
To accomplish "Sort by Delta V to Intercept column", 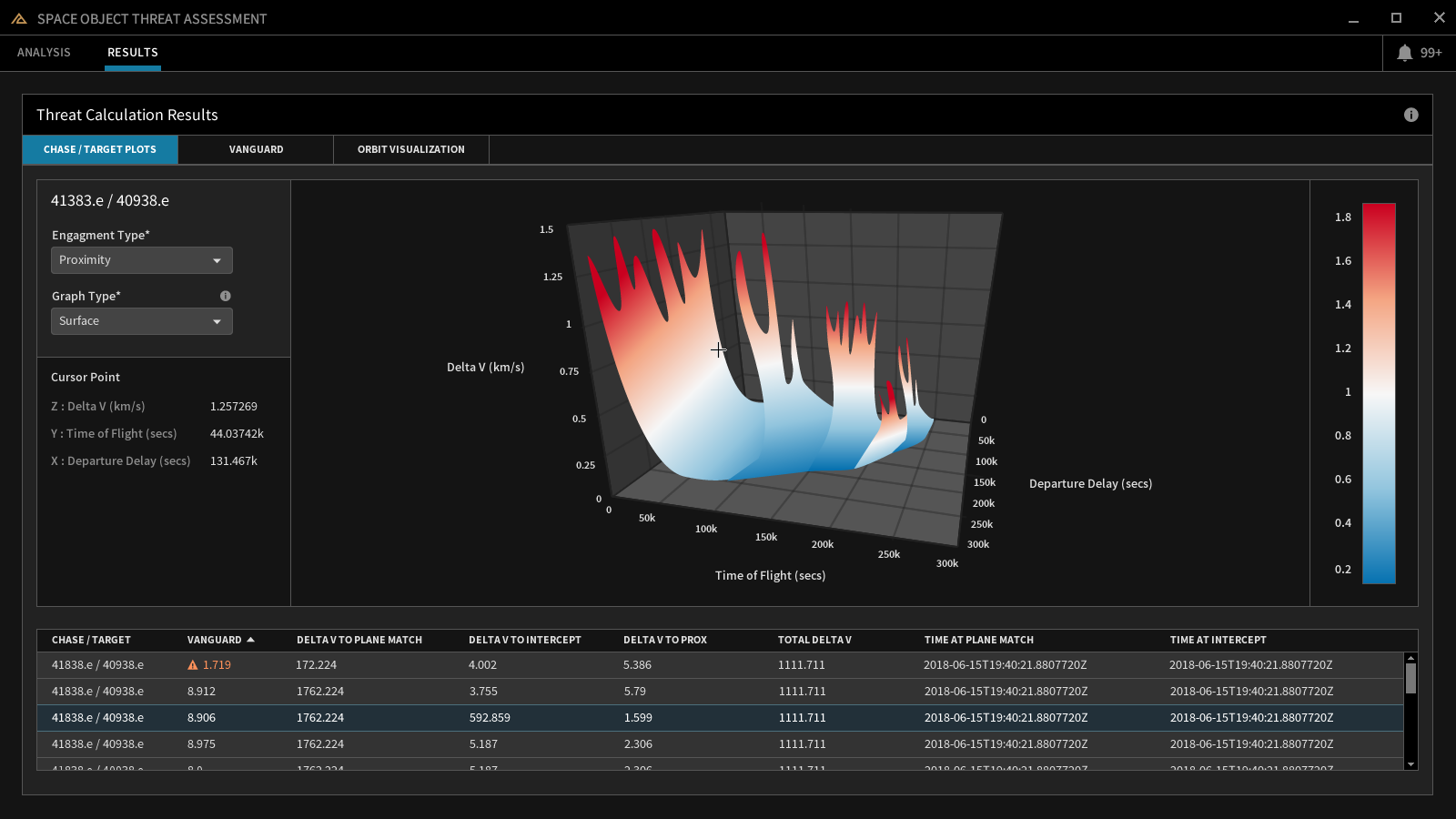I will (524, 640).
